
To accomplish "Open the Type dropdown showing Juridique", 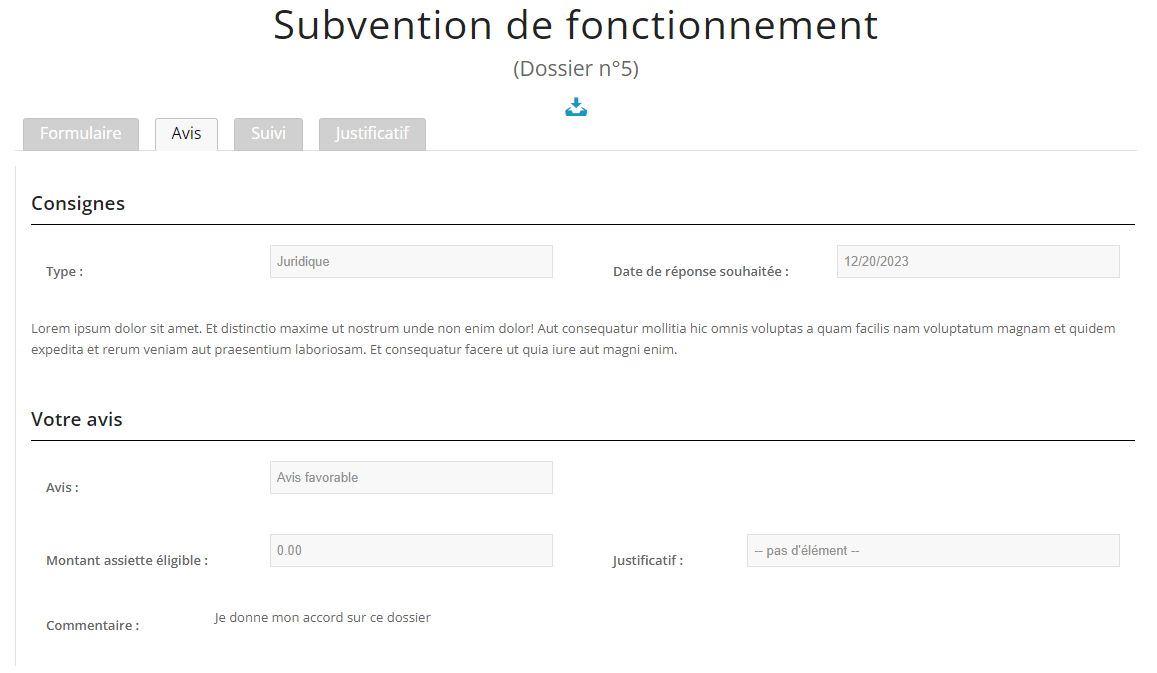I will (411, 262).
